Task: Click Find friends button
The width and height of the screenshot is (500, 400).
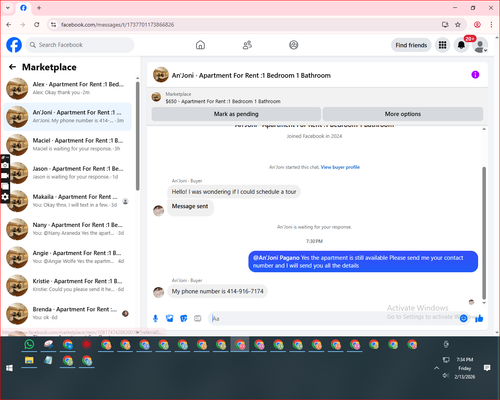Action: pyautogui.click(x=411, y=45)
